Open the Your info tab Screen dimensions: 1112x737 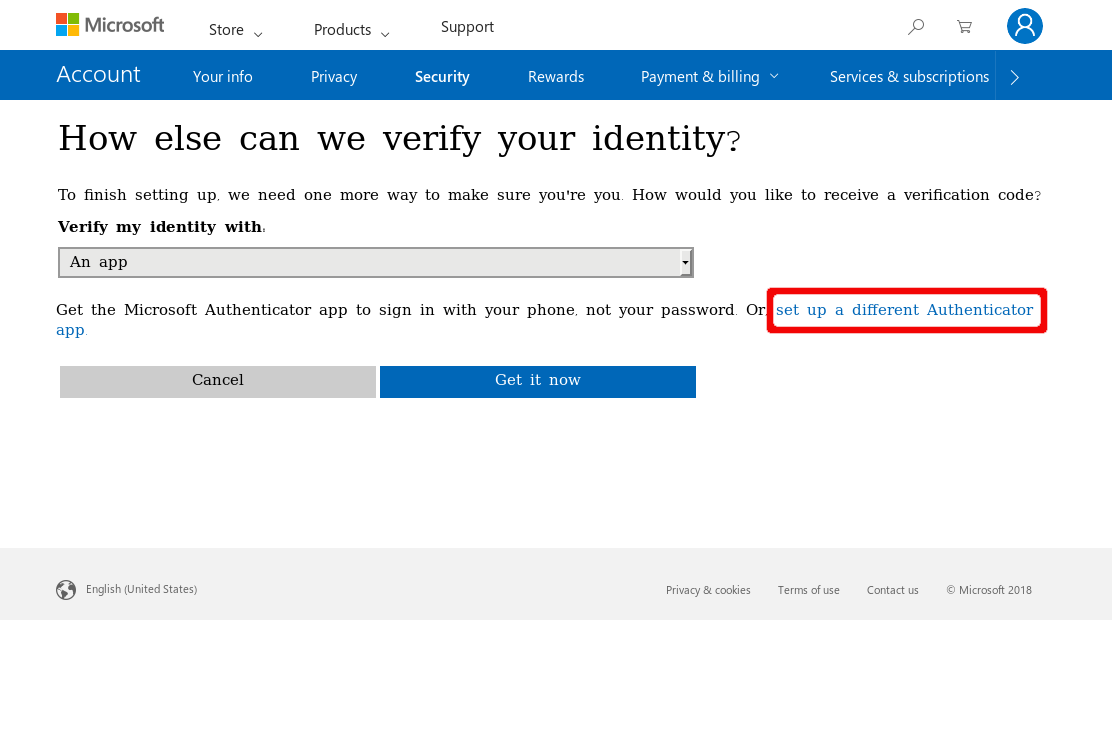pos(223,76)
